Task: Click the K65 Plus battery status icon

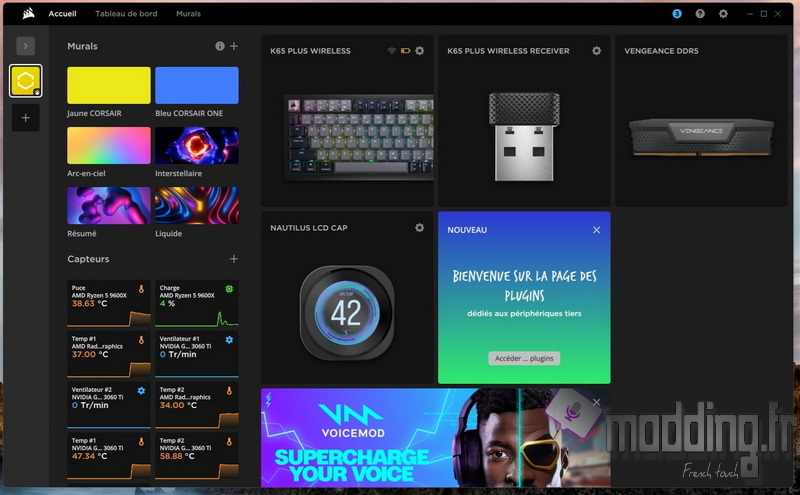Action: pos(405,51)
